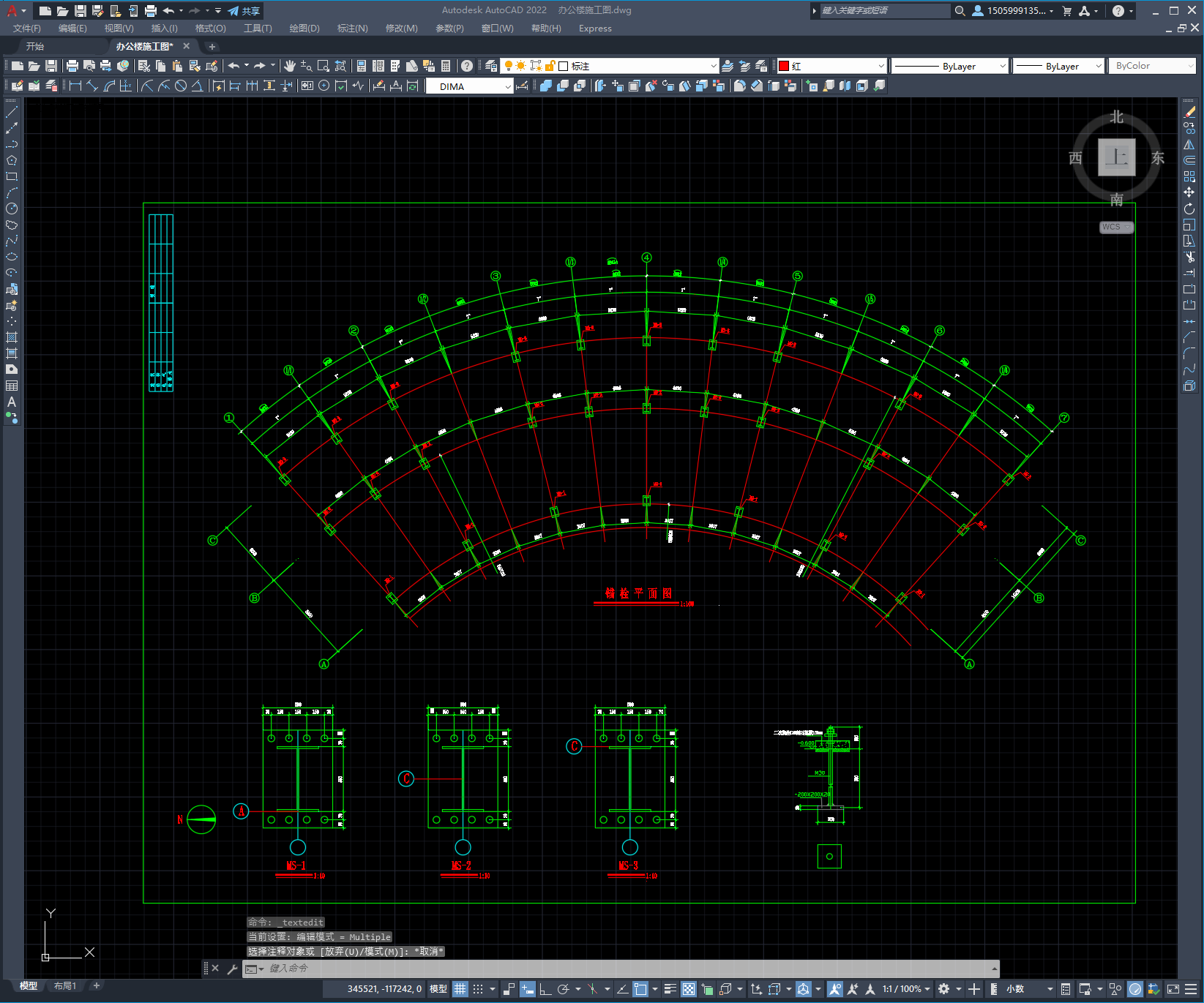Select Angular dimension tool
The image size is (1204, 1003).
197,86
